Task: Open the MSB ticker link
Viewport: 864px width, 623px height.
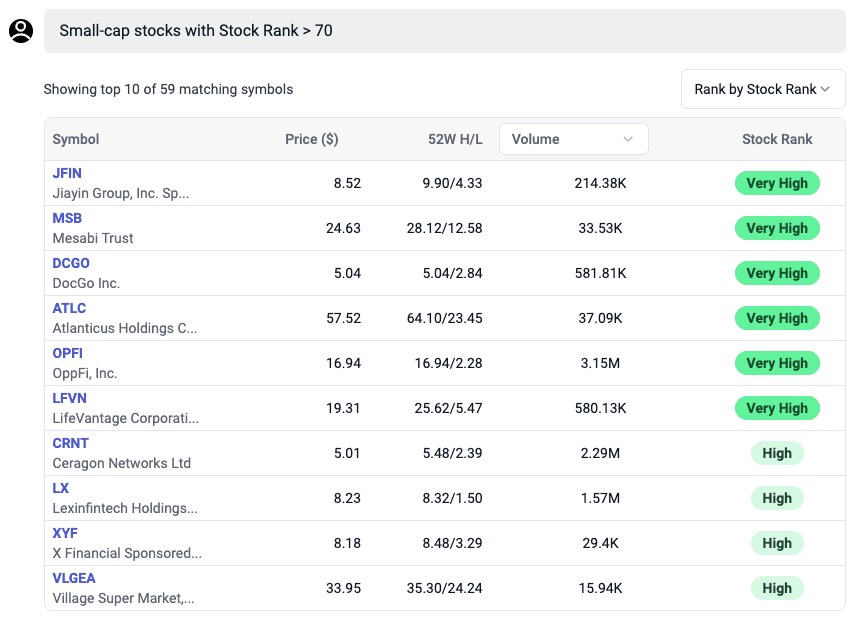Action: pyautogui.click(x=67, y=218)
